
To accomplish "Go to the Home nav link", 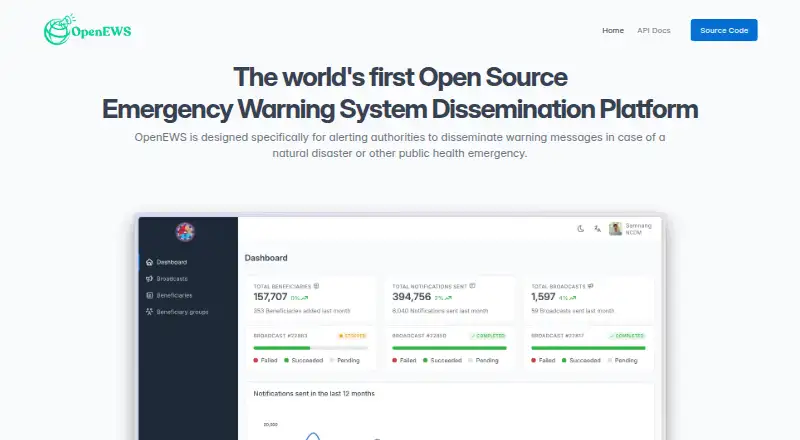I will pyautogui.click(x=613, y=31).
